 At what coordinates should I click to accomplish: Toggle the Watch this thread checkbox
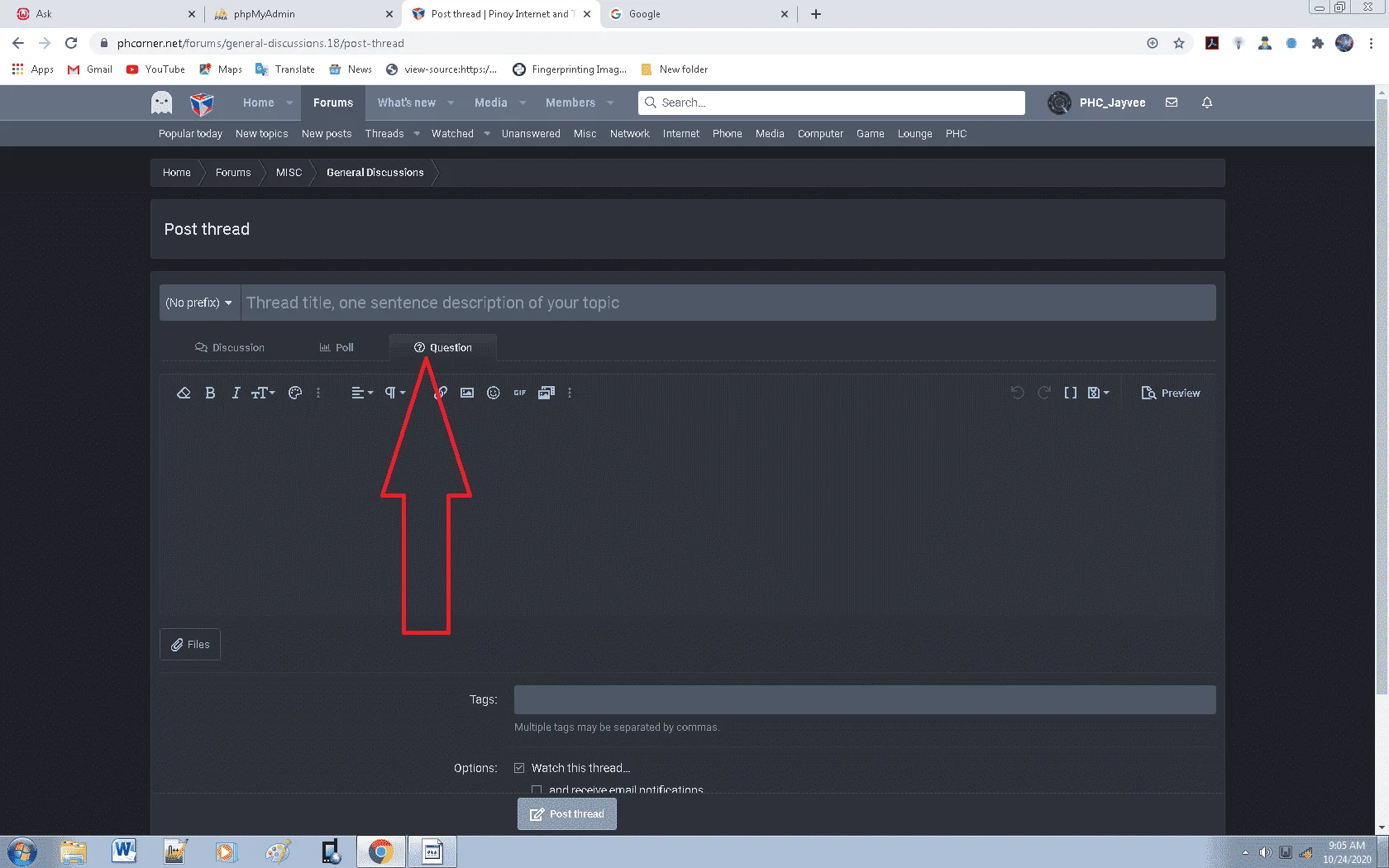tap(519, 768)
